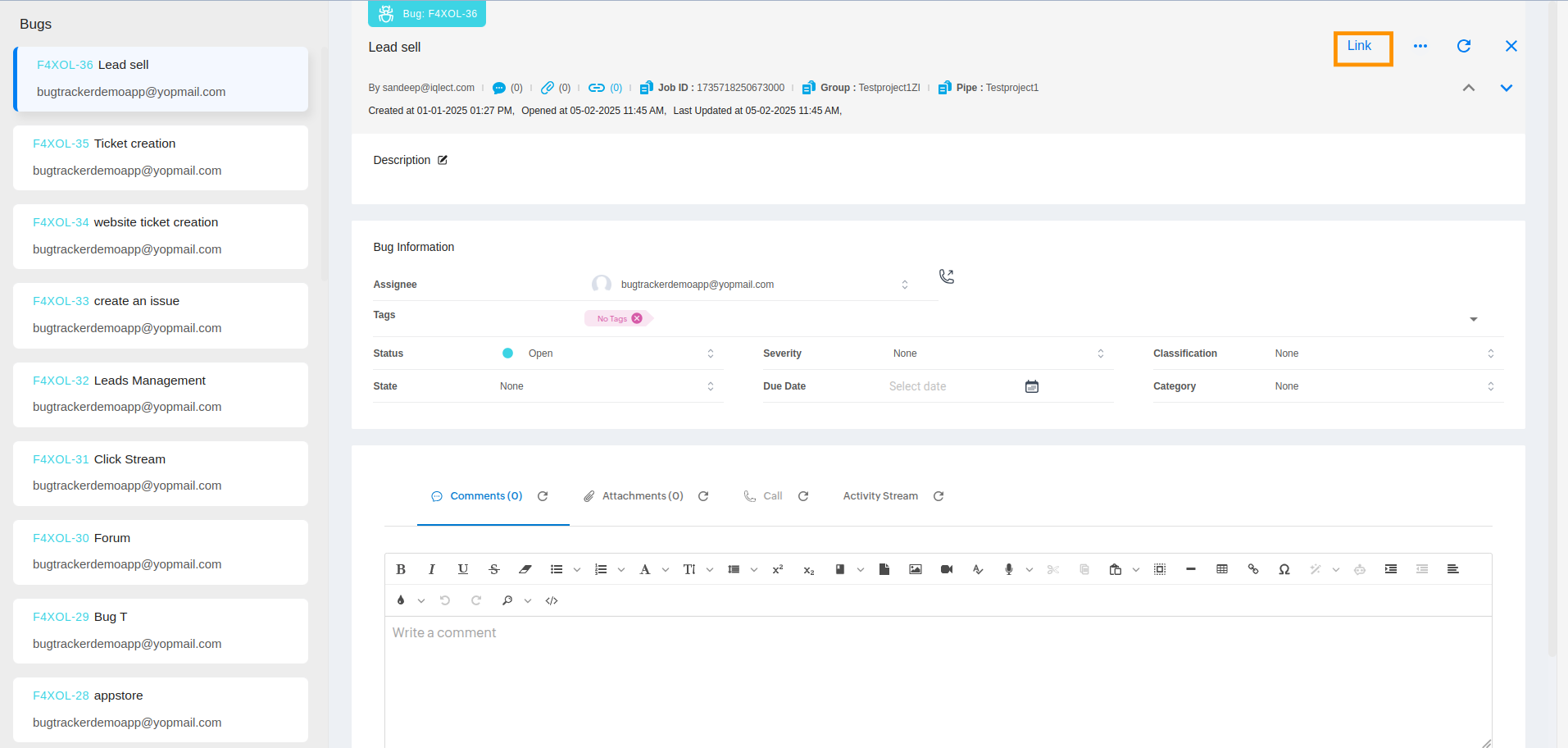The height and width of the screenshot is (748, 1568).
Task: Open the State dropdown
Action: click(x=608, y=386)
